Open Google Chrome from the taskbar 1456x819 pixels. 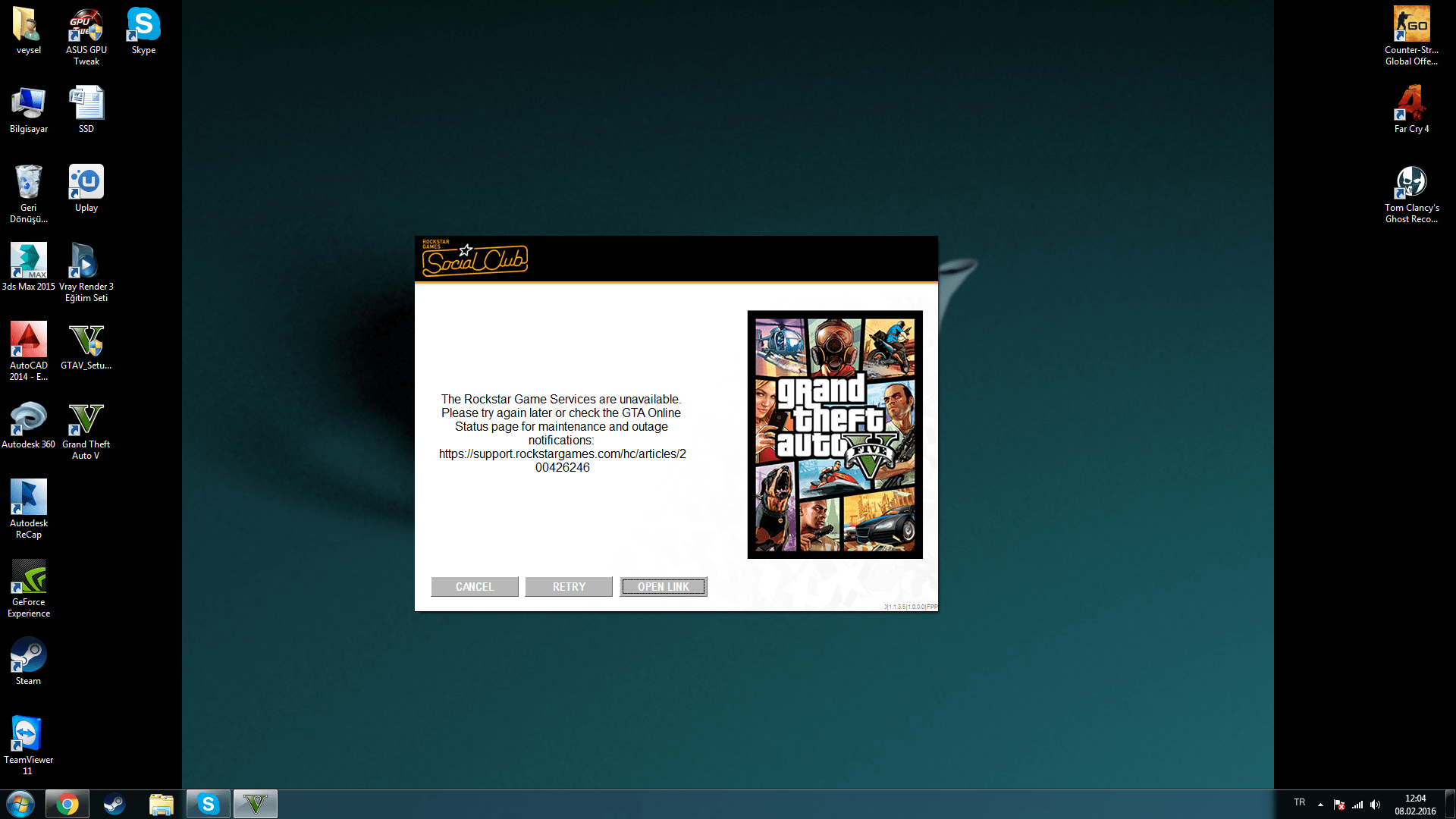coord(67,804)
